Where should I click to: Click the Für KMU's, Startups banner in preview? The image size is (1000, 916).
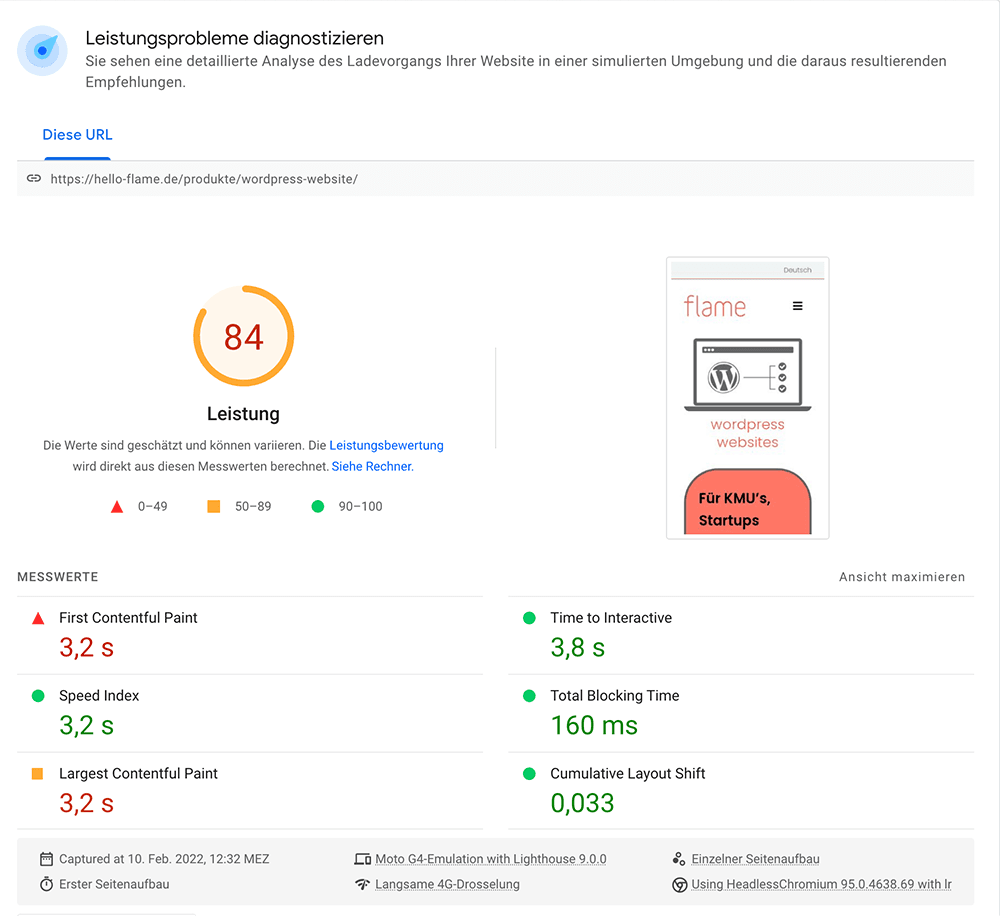tap(747, 502)
